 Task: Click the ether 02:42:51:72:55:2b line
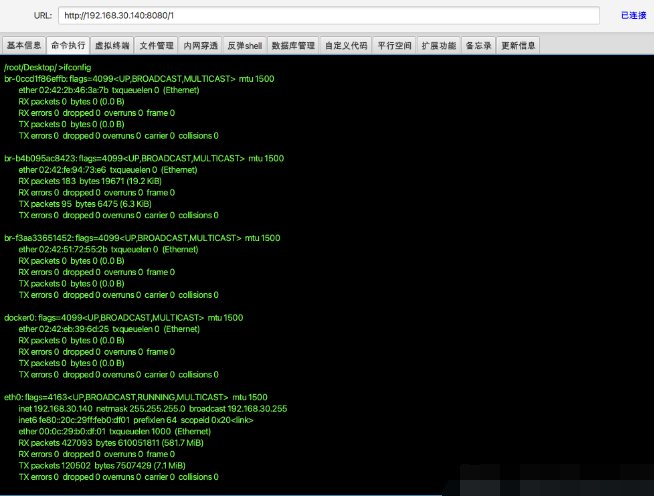[x=108, y=249]
